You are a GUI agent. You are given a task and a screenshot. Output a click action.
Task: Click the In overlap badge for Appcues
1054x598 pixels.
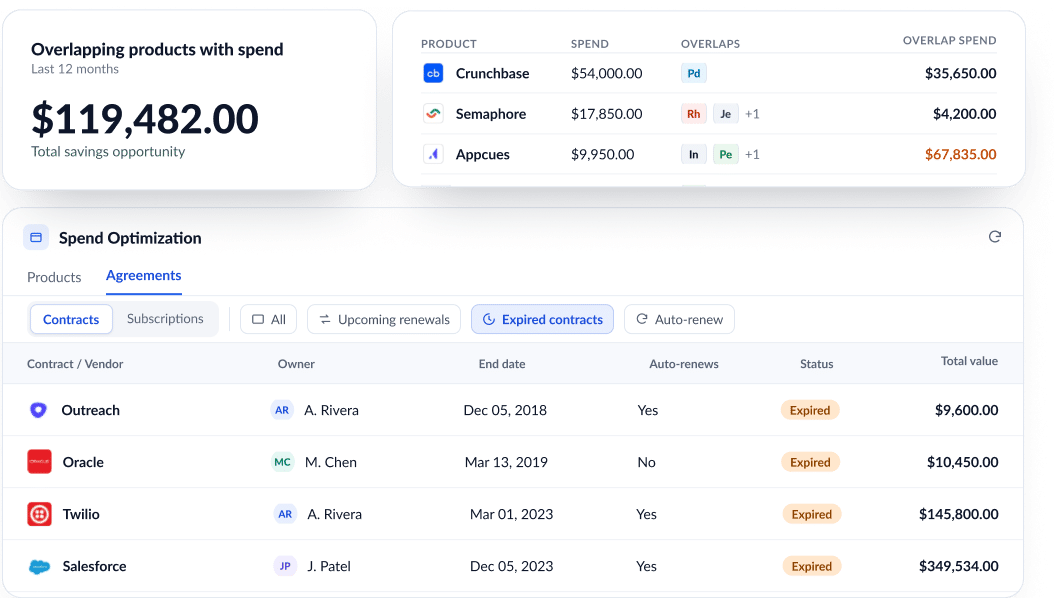pyautogui.click(x=694, y=154)
